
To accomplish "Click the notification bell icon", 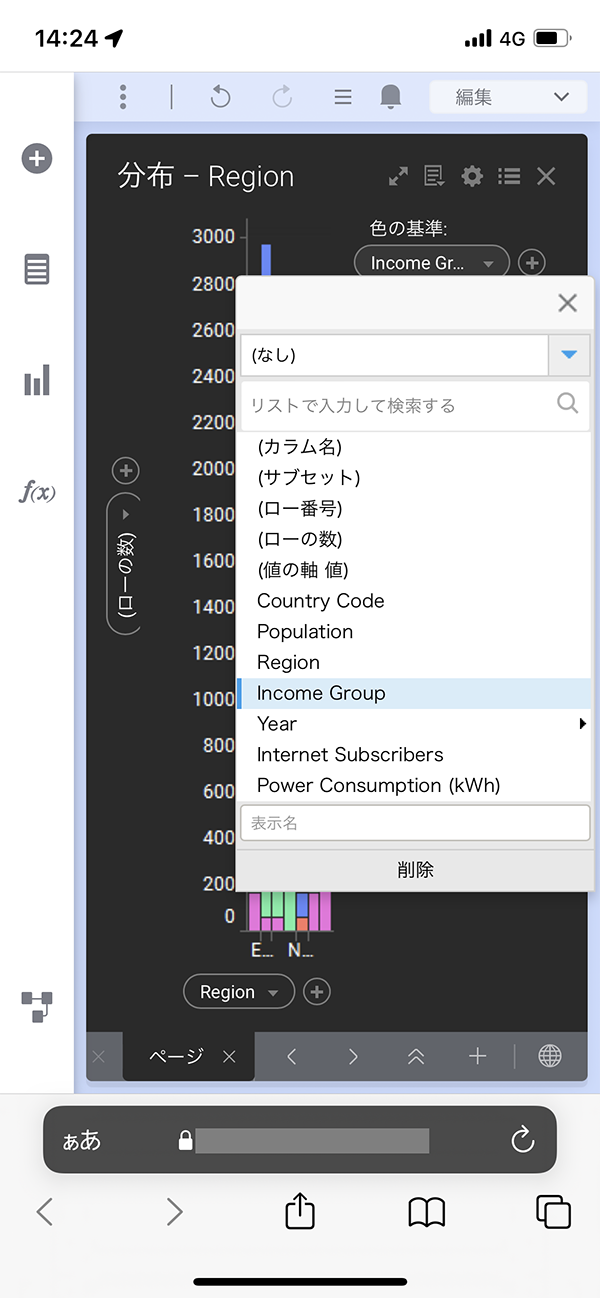I will point(391,97).
